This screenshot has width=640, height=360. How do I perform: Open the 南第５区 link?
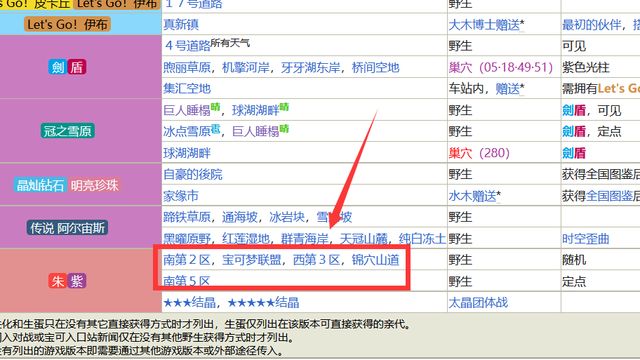pyautogui.click(x=187, y=281)
